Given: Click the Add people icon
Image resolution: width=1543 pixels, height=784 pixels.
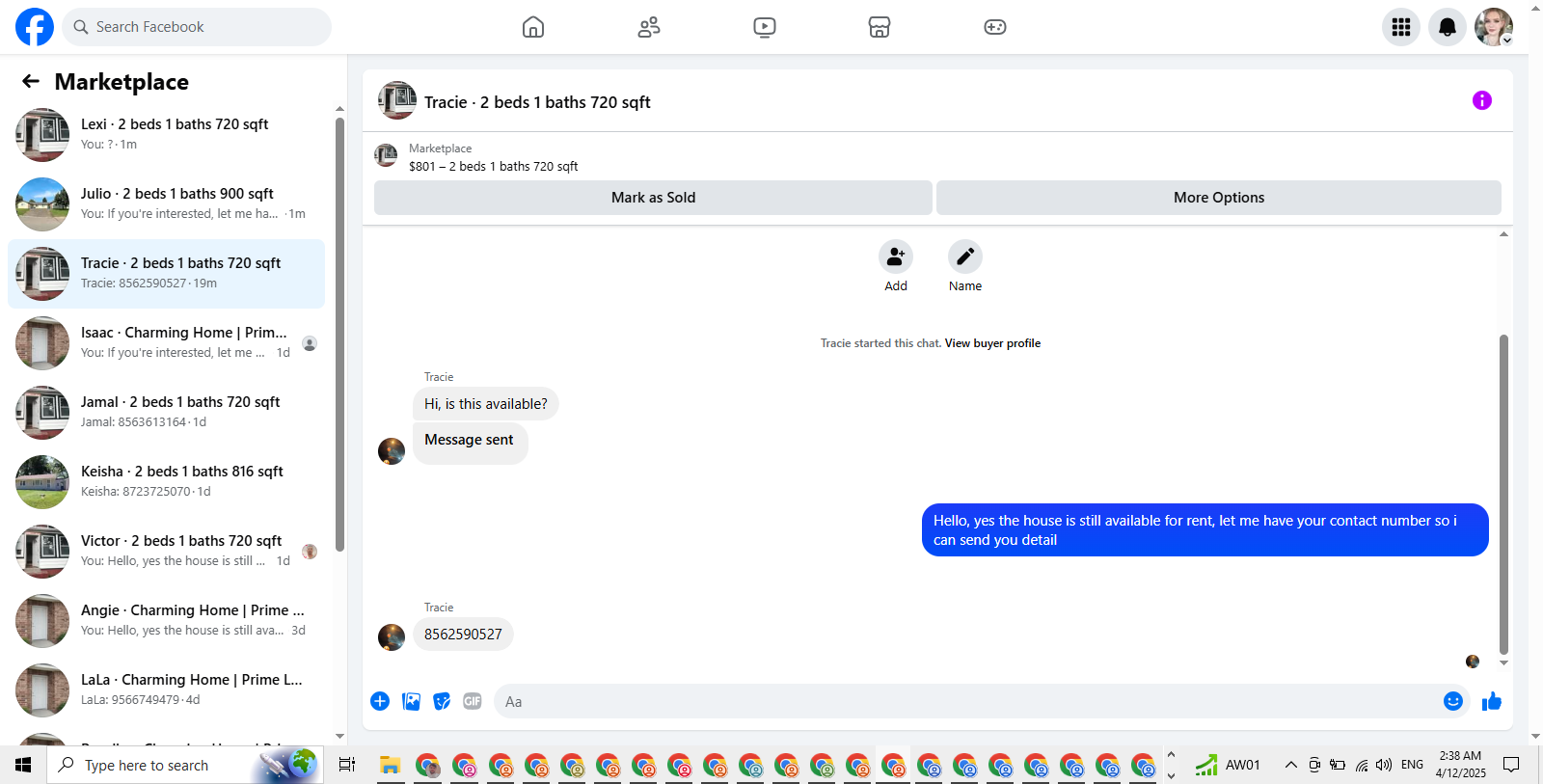Looking at the screenshot, I should pos(896,257).
